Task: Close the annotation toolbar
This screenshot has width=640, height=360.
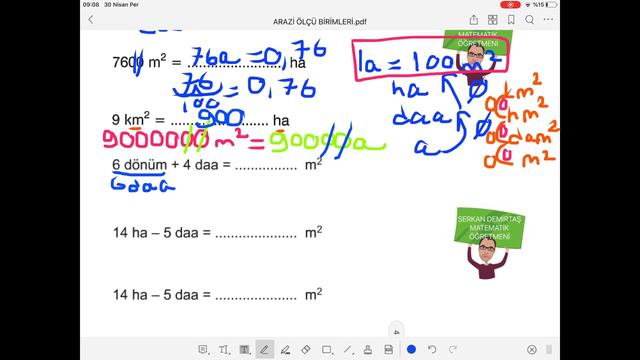Action: click(531, 349)
